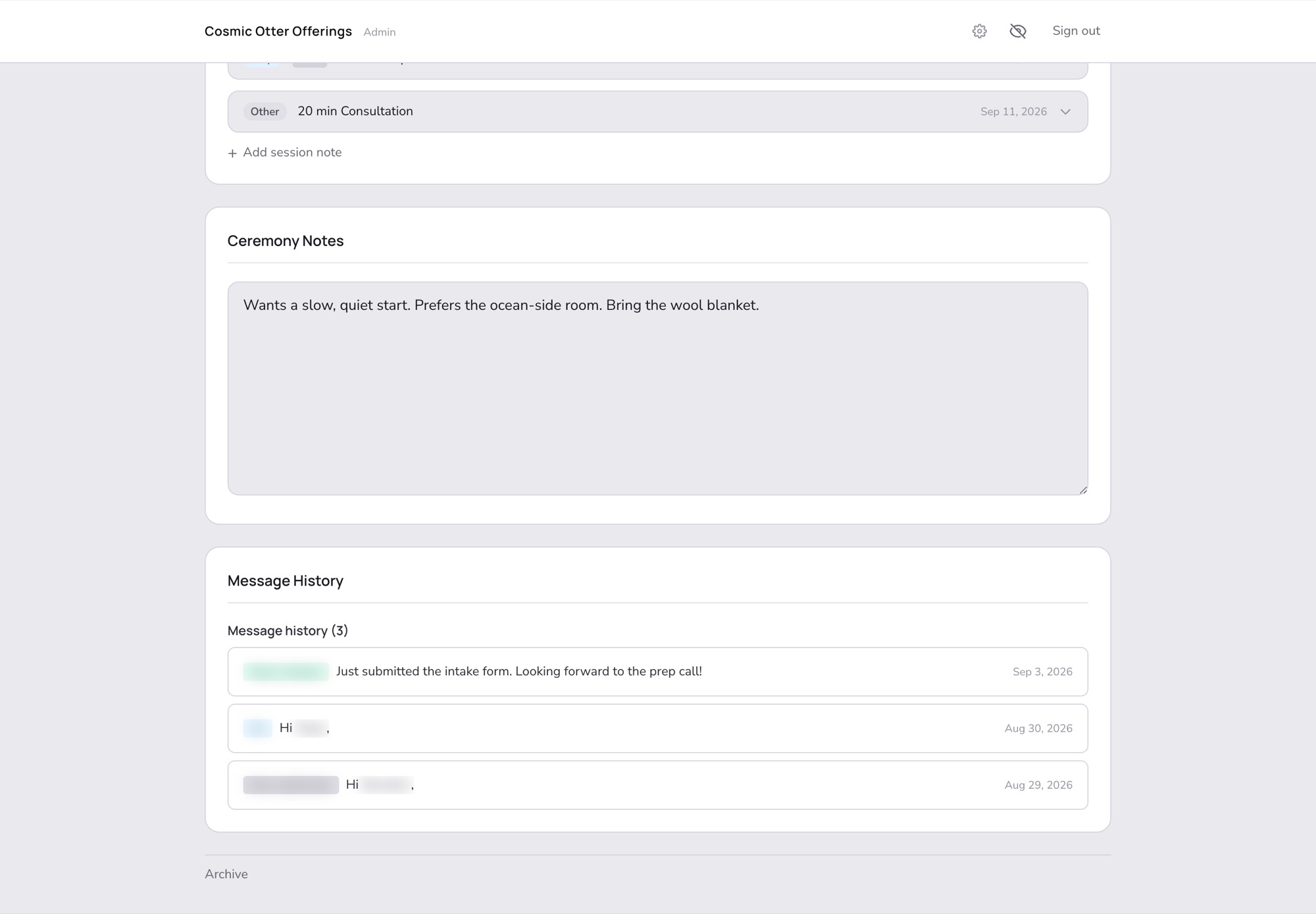Click Sign out link

pos(1076,31)
